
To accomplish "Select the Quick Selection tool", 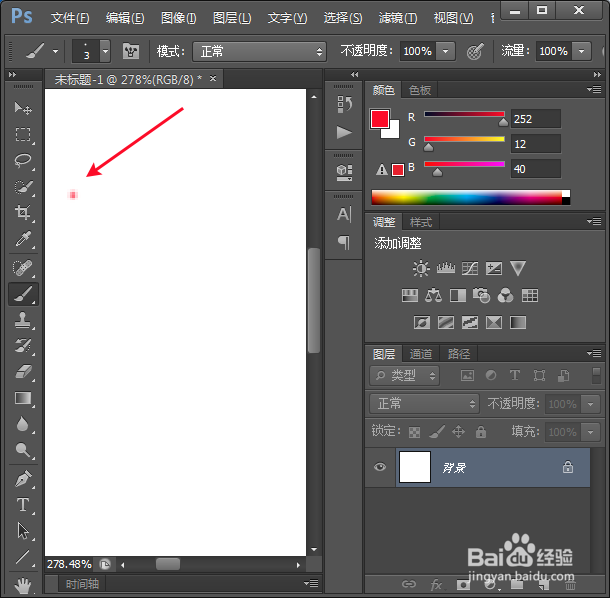I will [23, 187].
